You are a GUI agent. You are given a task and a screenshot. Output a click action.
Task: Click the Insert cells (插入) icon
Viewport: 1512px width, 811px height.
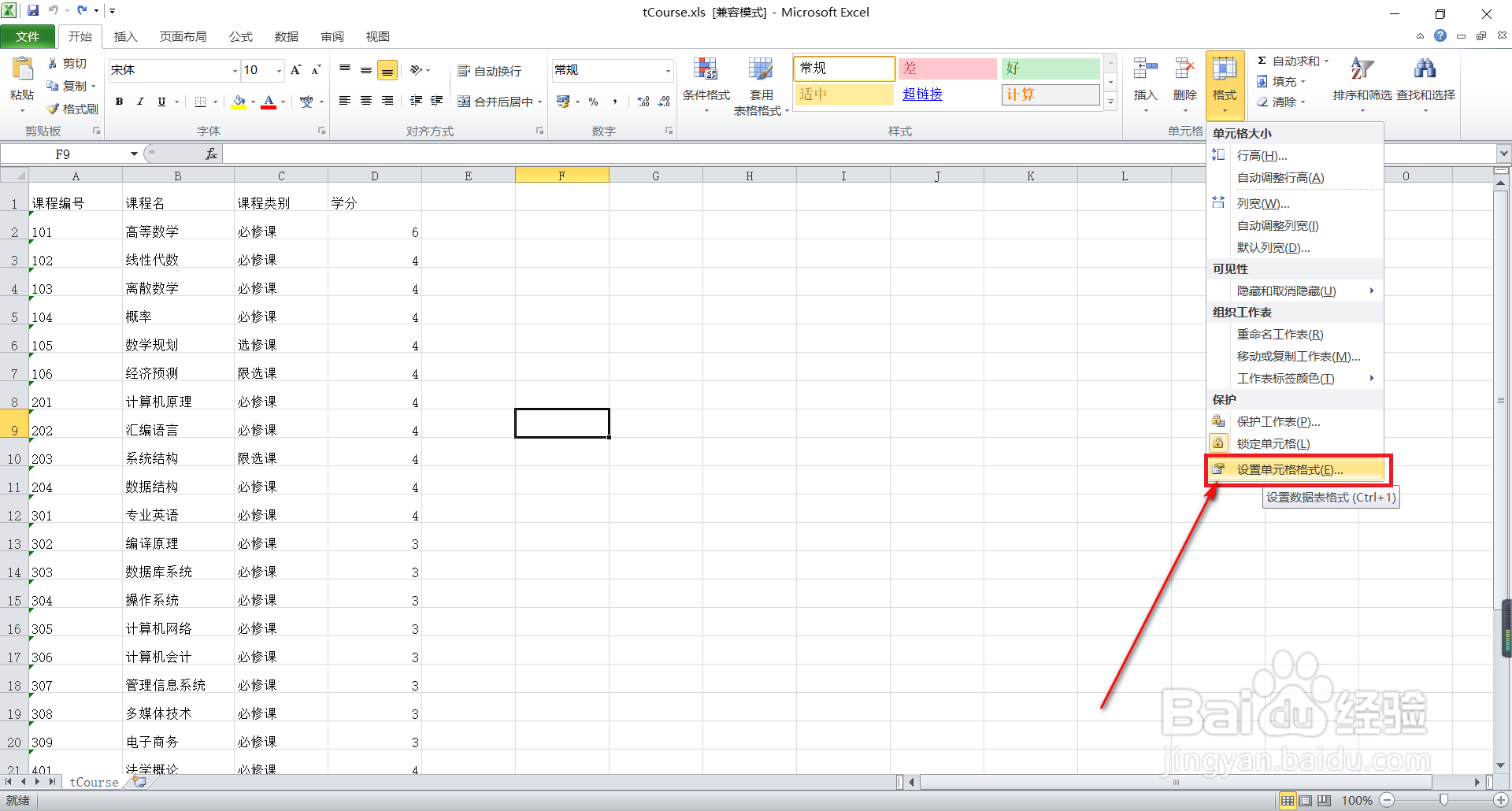coord(1145,69)
